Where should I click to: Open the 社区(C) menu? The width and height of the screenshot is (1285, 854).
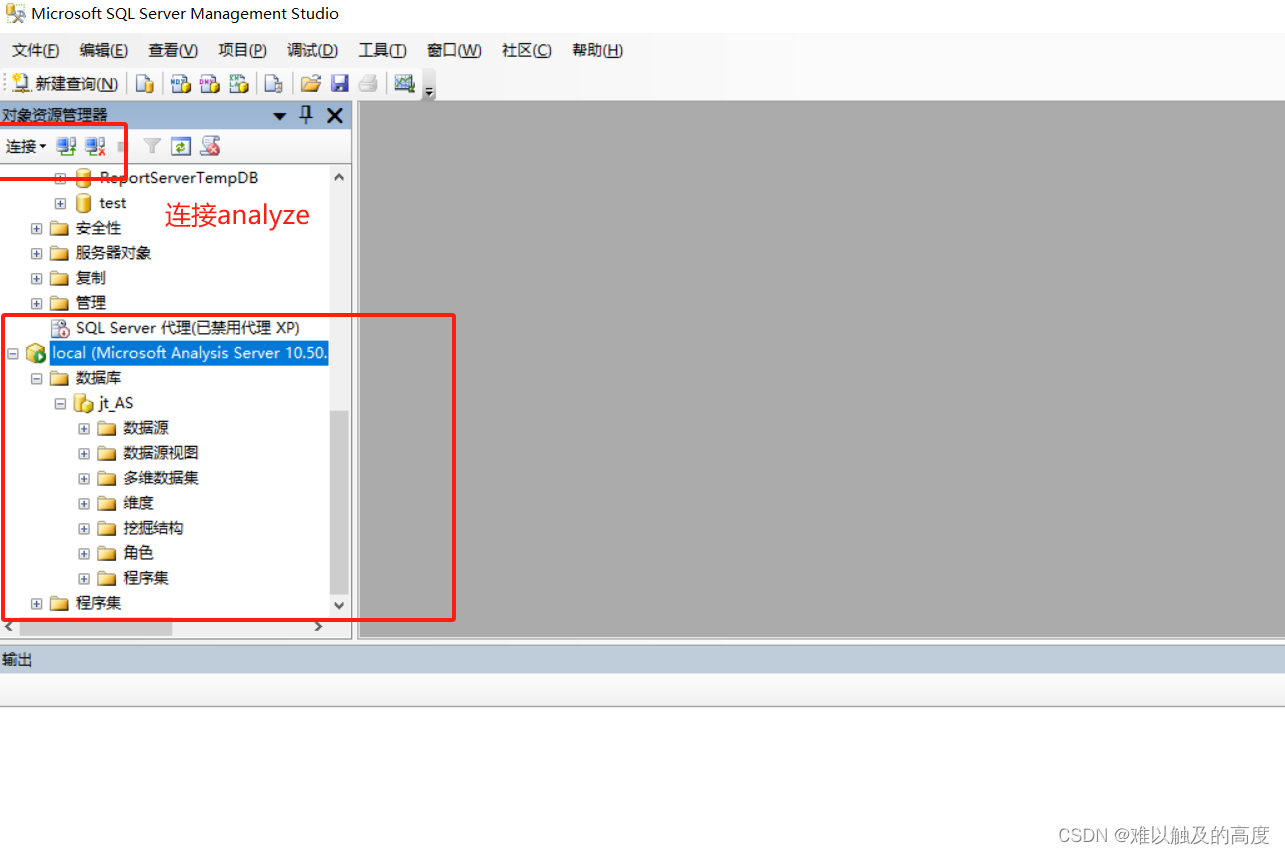pyautogui.click(x=526, y=50)
